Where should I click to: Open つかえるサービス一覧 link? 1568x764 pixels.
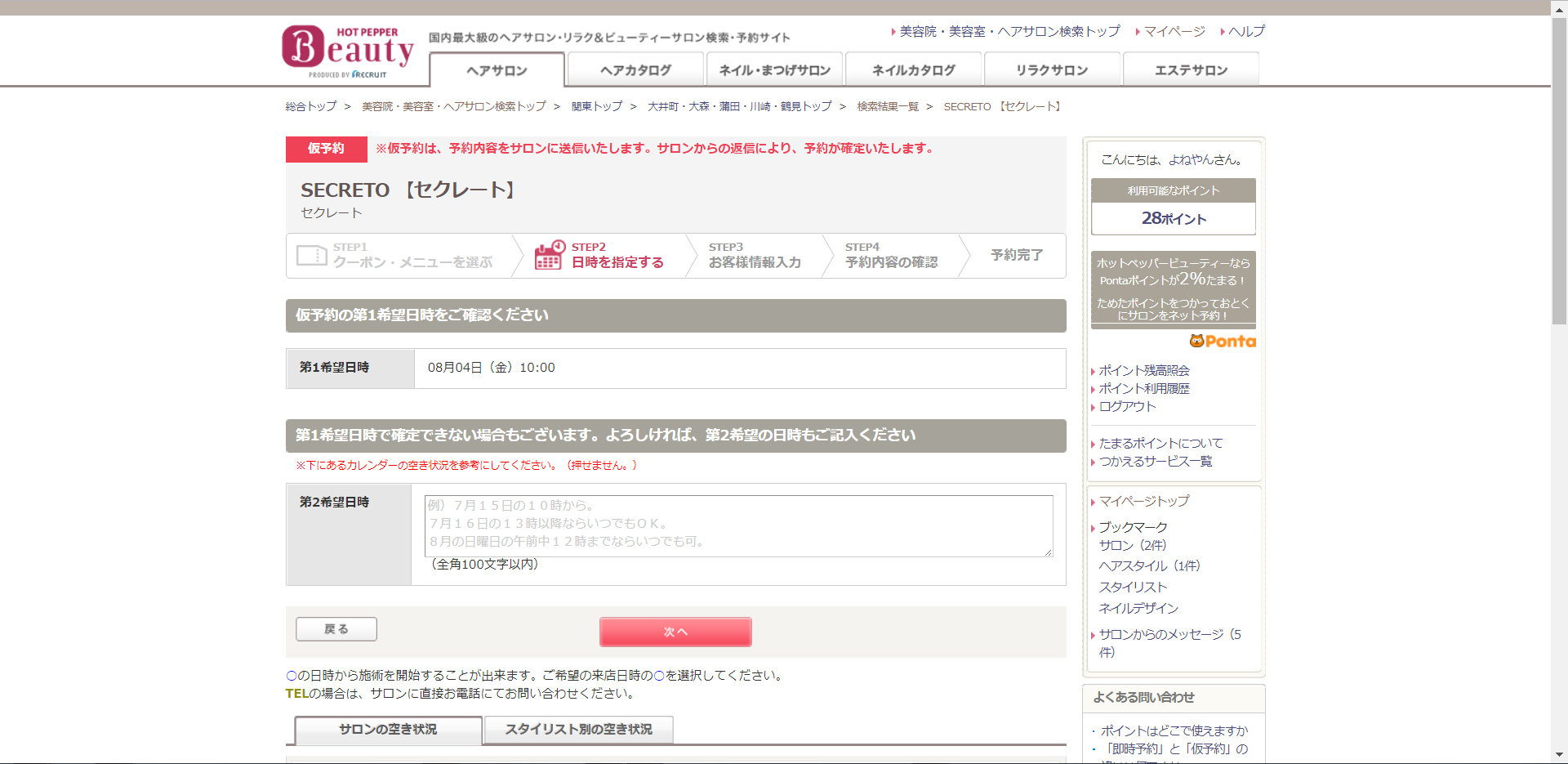pyautogui.click(x=1156, y=461)
